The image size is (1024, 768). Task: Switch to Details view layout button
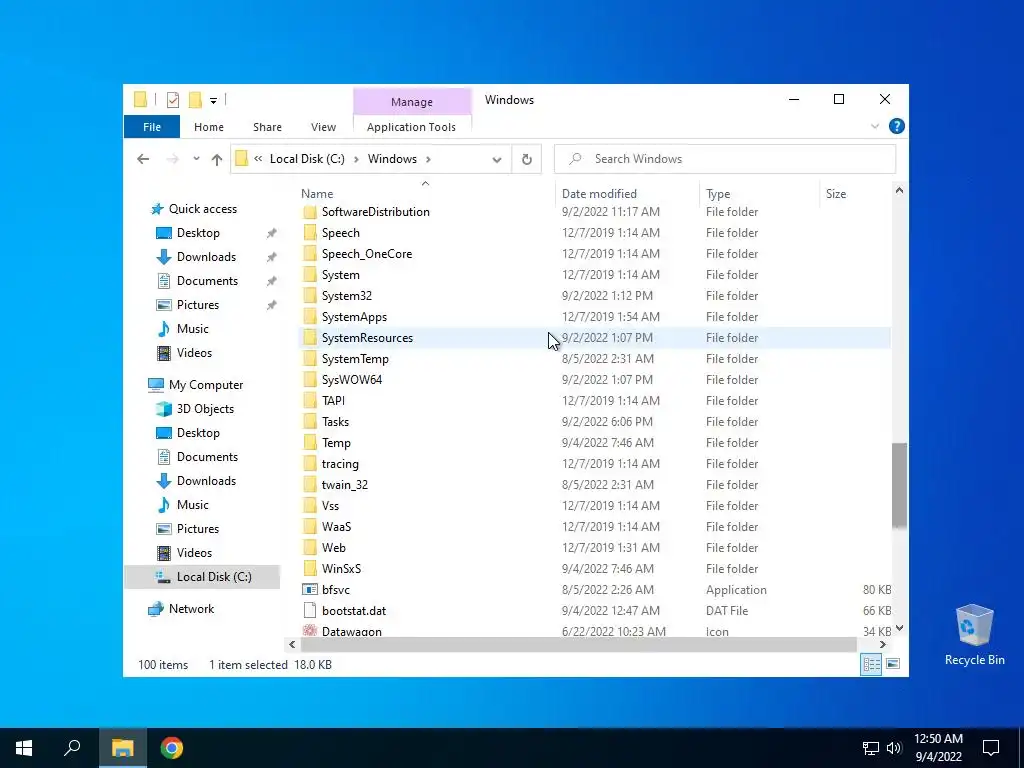pyautogui.click(x=871, y=664)
